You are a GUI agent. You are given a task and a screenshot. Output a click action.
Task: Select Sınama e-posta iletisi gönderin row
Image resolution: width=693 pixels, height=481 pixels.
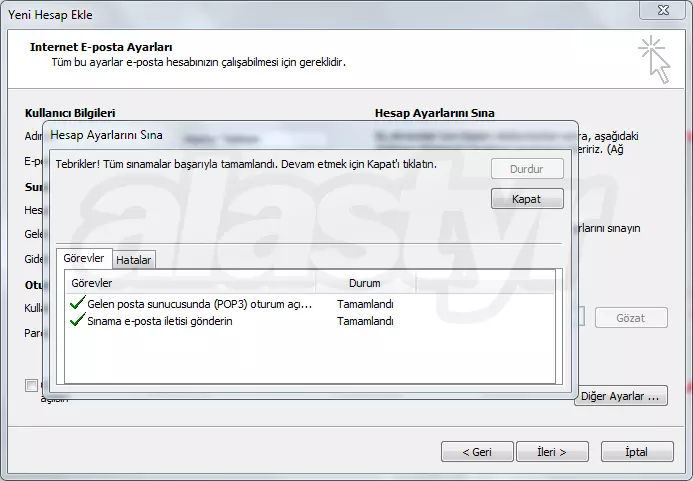tap(309, 321)
